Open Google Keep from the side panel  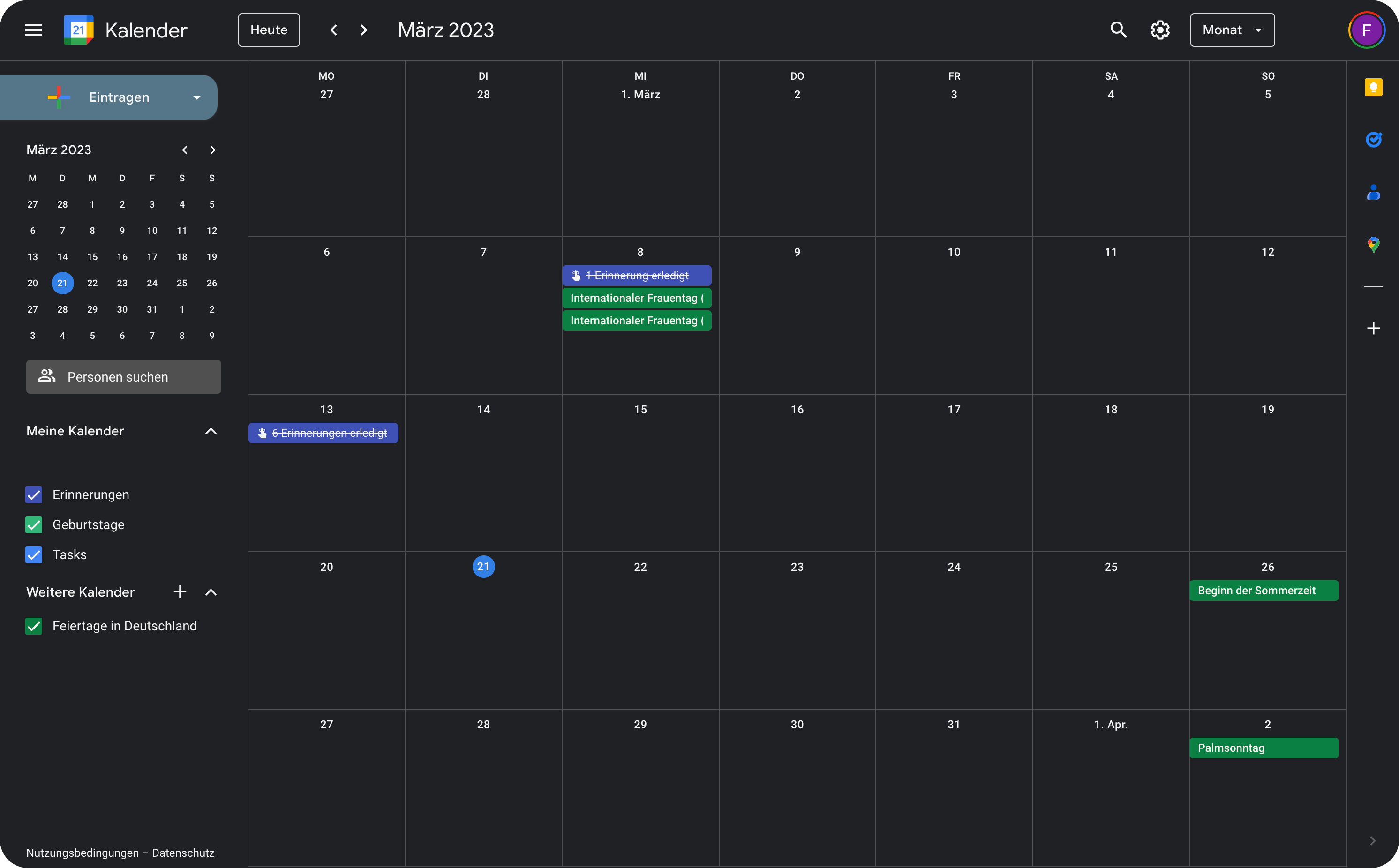point(1373,87)
